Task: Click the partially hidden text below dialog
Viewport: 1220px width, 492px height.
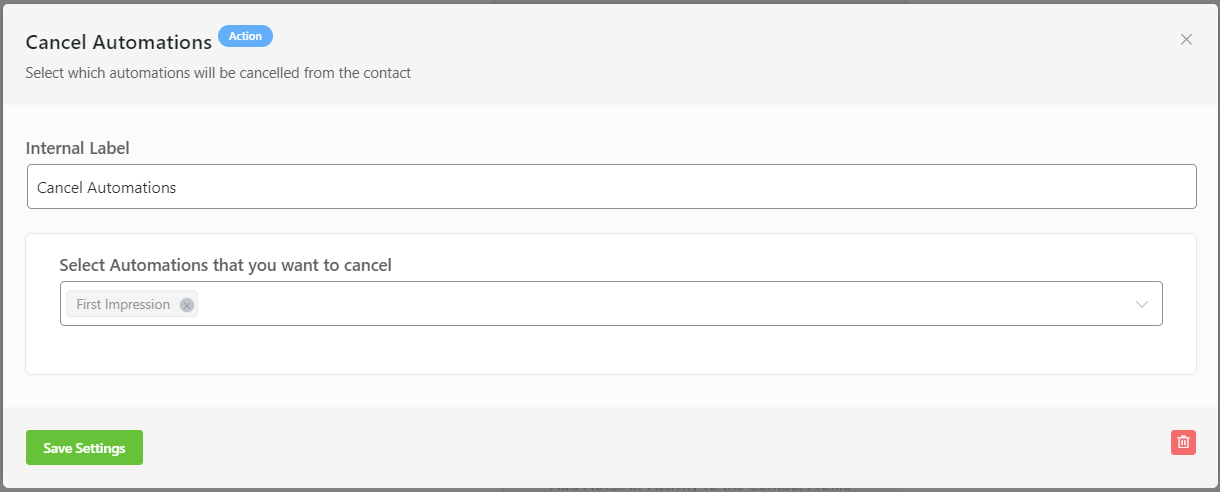Action: tap(700, 488)
